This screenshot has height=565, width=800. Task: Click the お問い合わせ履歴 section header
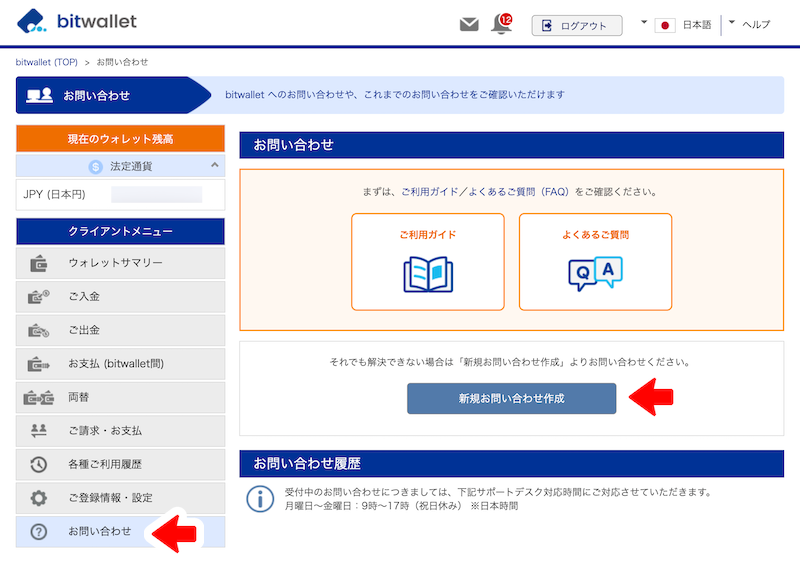pyautogui.click(x=511, y=463)
